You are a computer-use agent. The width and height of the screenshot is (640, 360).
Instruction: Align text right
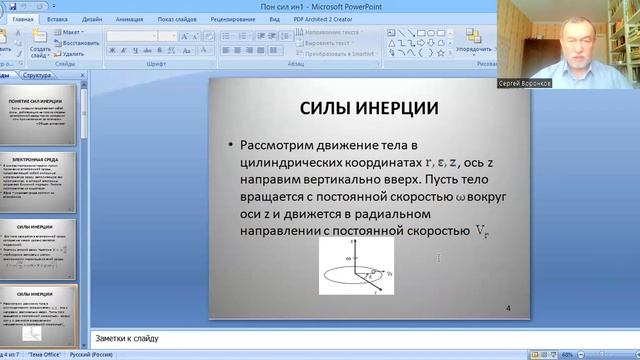coord(249,50)
